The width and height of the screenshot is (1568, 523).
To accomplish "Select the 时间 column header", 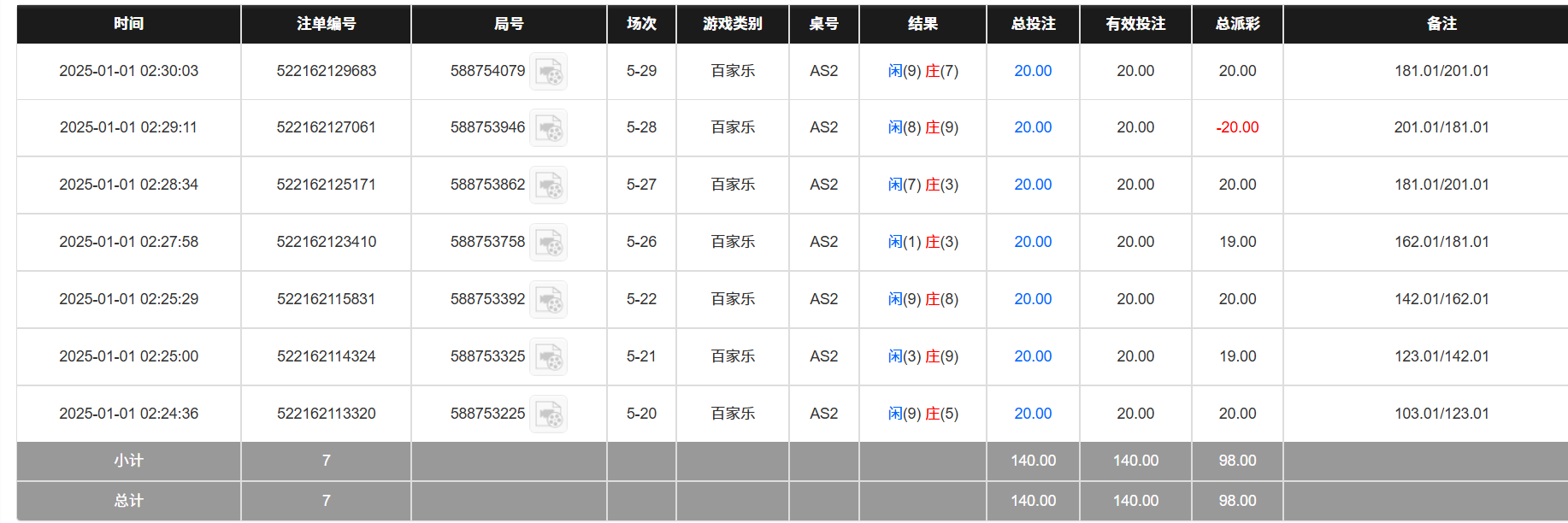I will 127,24.
